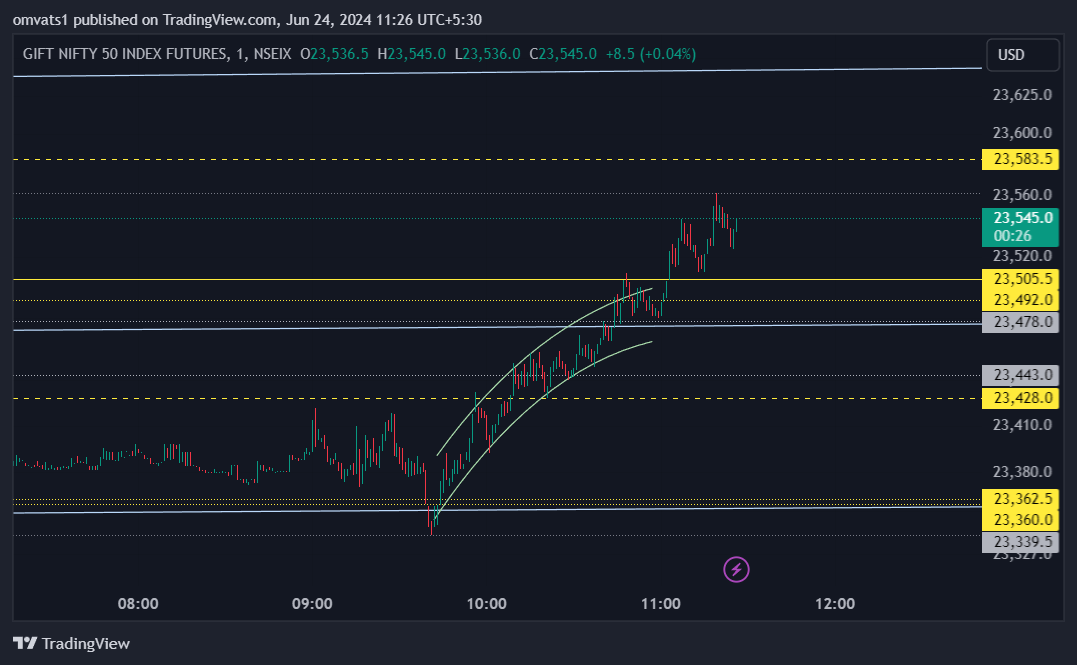Click the 12:00 time axis label
The height and width of the screenshot is (665, 1077).
point(835,604)
